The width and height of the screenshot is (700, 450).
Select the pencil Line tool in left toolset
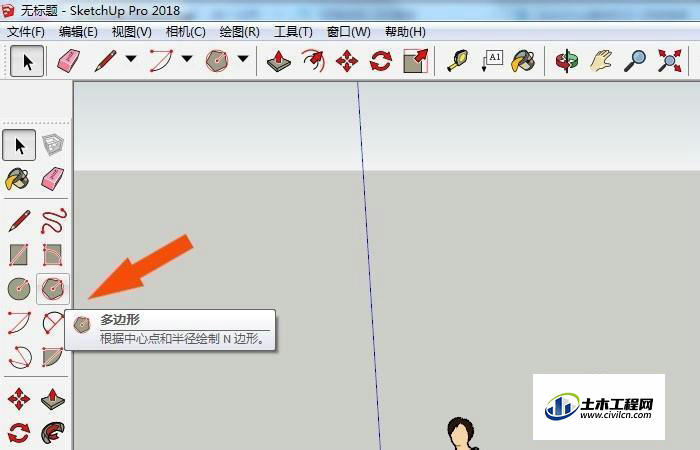pos(19,221)
